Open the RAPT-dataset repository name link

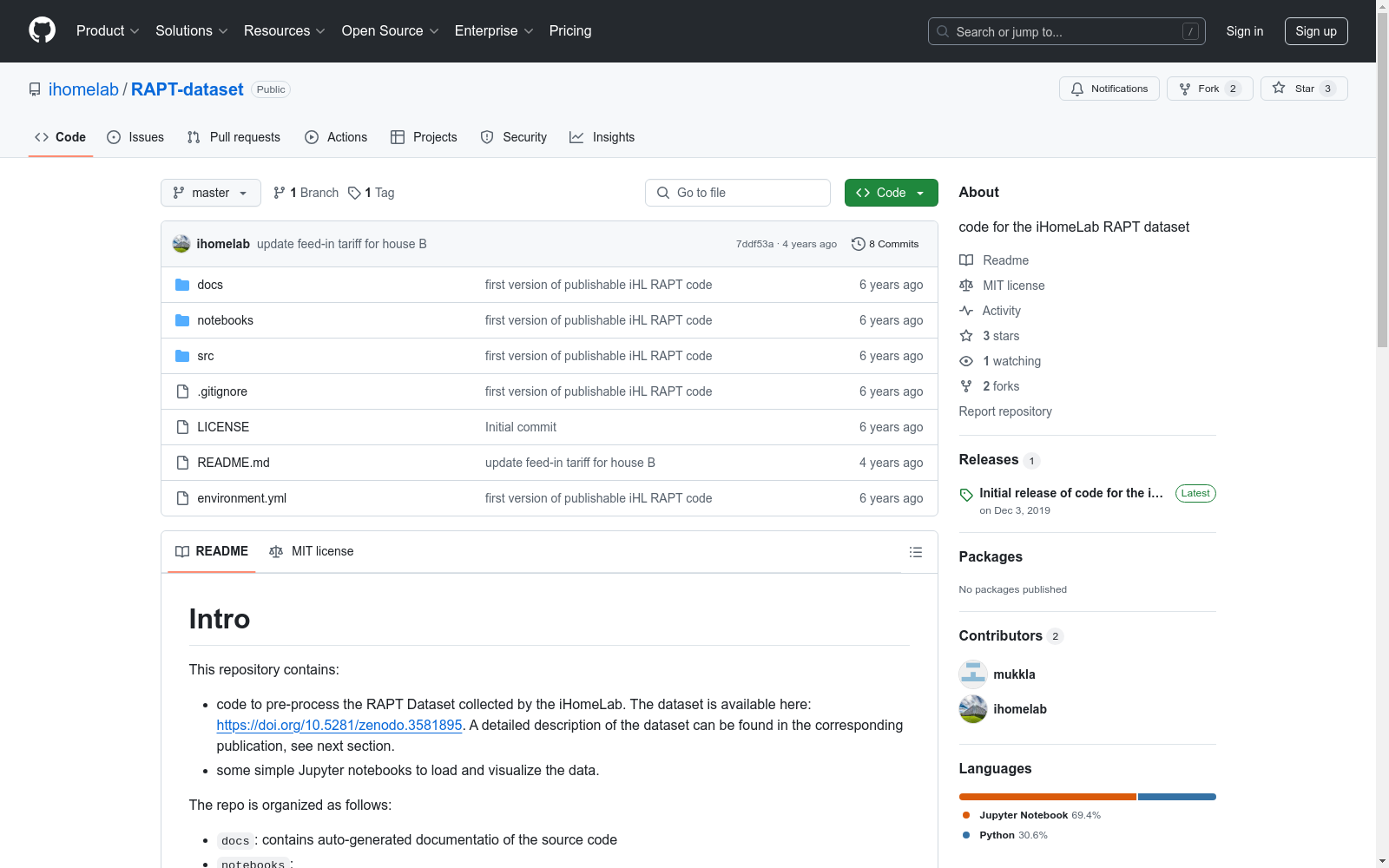tap(188, 89)
